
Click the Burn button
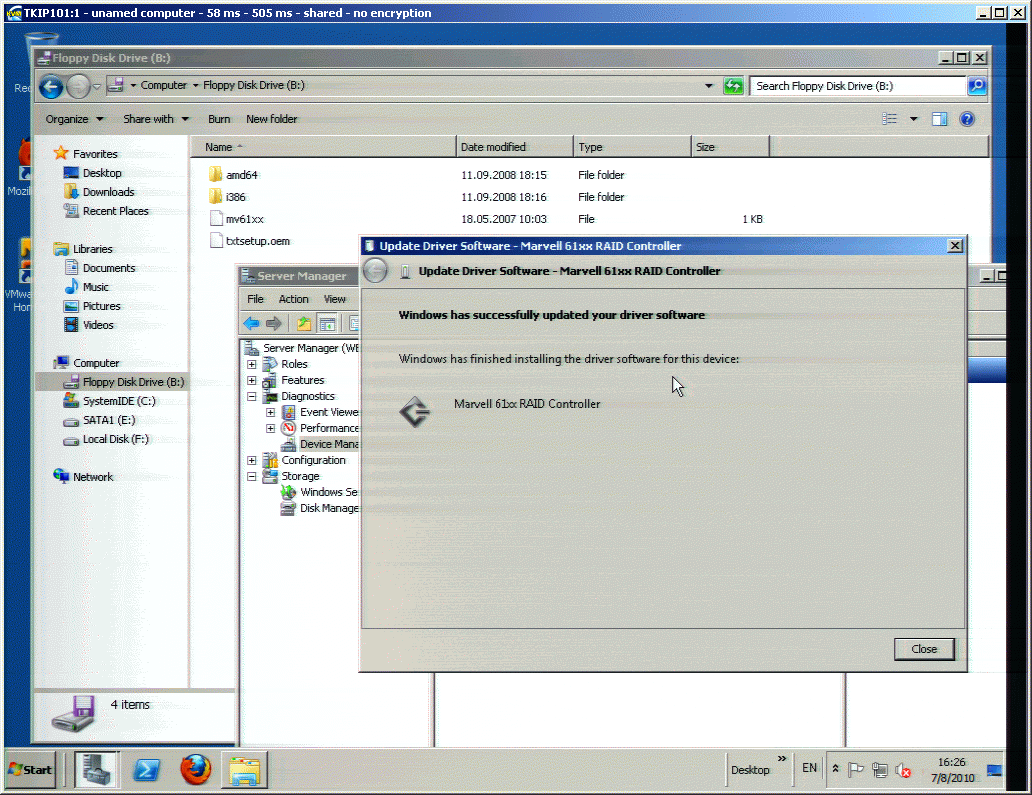click(x=219, y=119)
